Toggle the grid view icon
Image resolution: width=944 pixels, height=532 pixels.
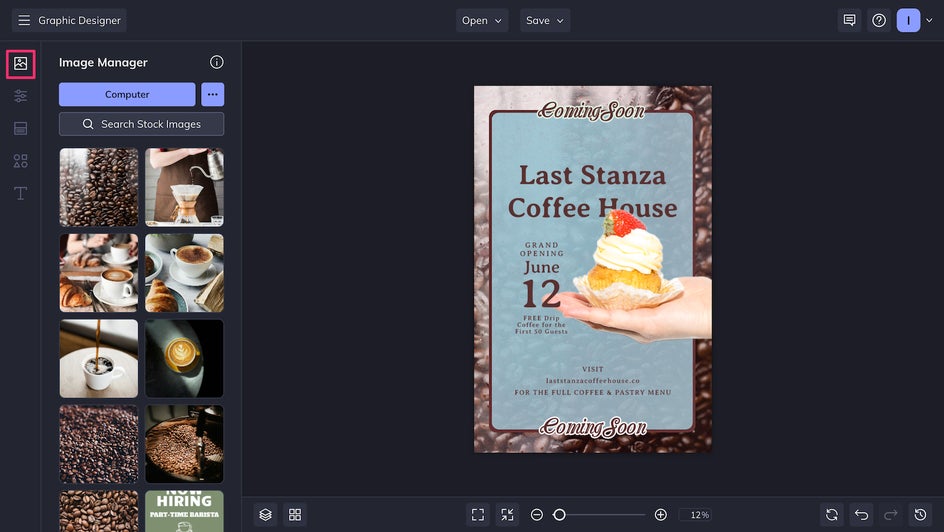click(295, 515)
